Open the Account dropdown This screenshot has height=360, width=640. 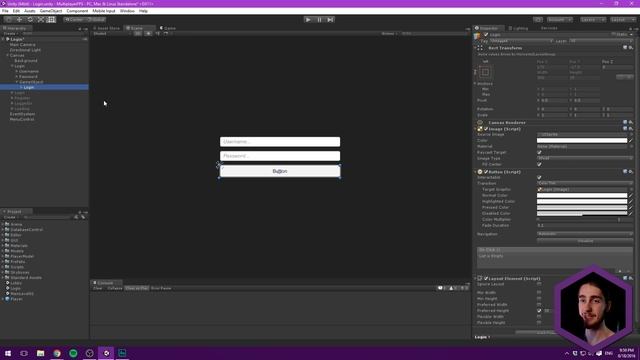coord(560,20)
